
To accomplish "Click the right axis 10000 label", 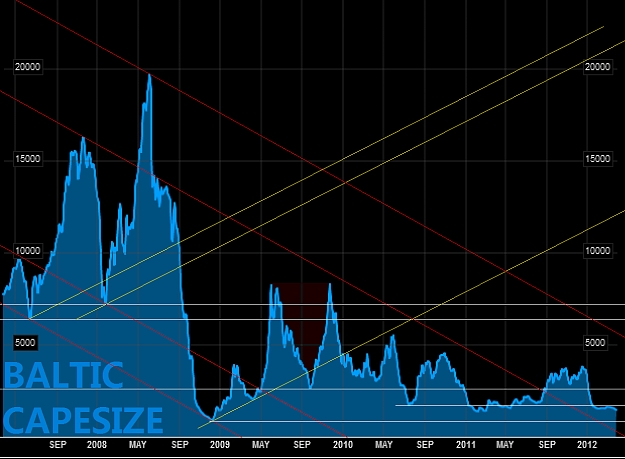I will click(x=597, y=251).
